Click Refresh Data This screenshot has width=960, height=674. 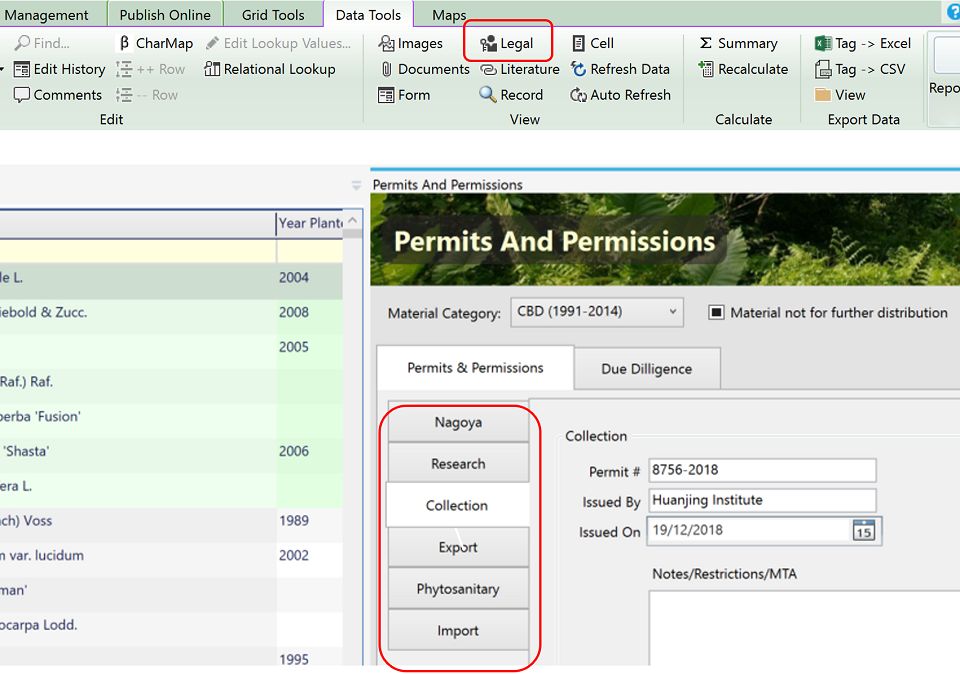click(x=620, y=69)
